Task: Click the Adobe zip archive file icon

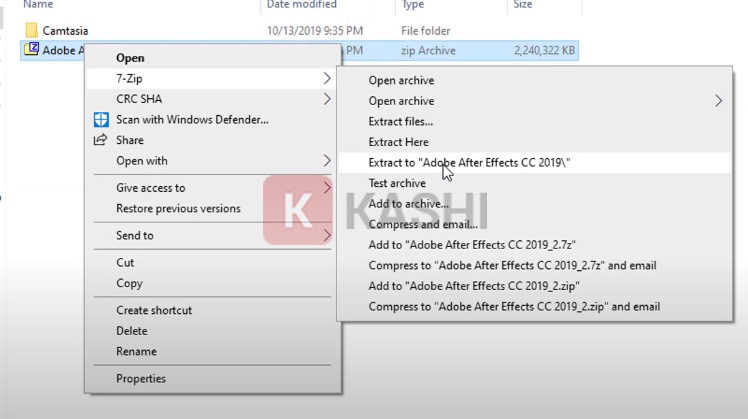Action: coord(31,49)
